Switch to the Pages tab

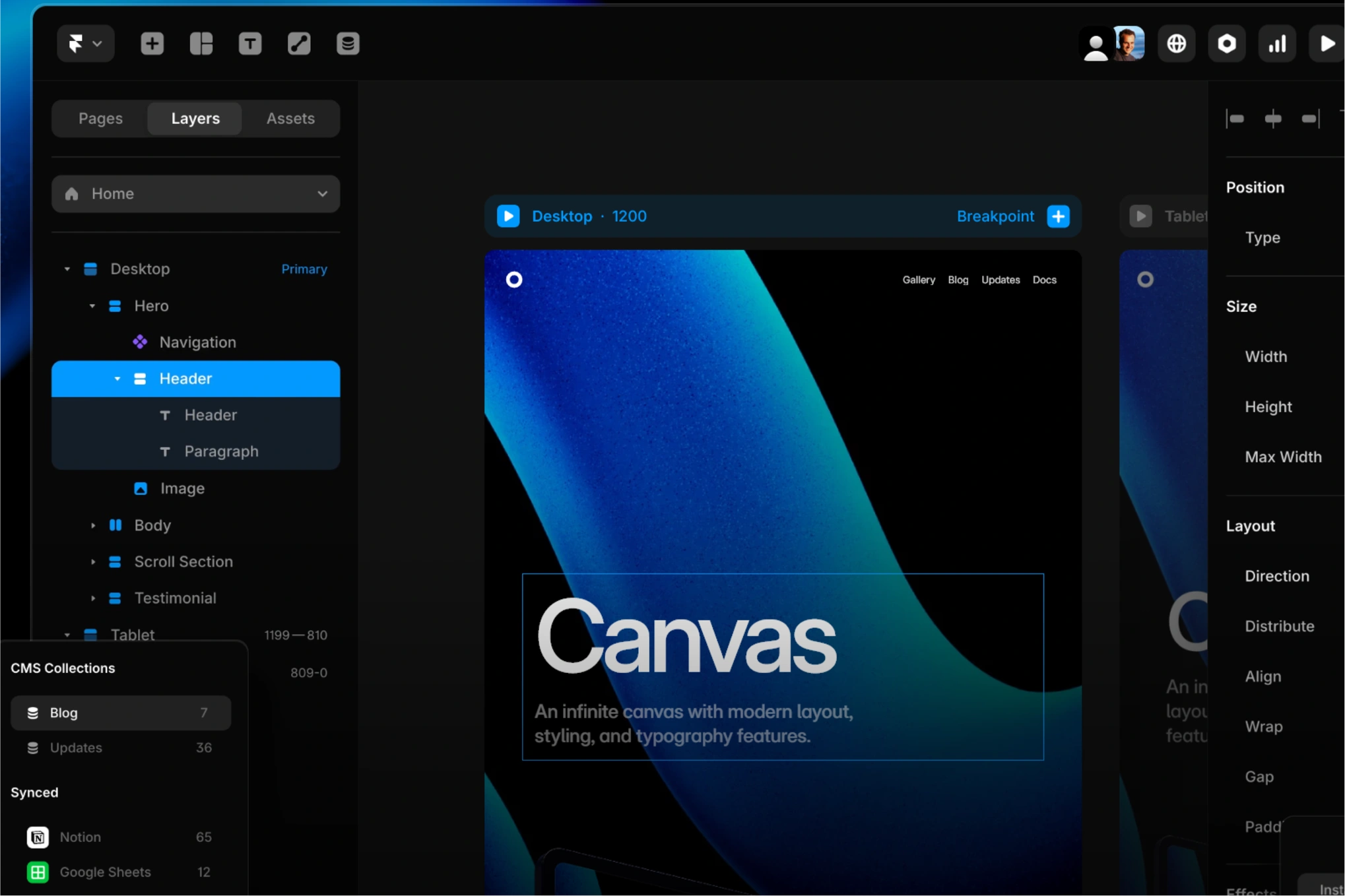[100, 118]
